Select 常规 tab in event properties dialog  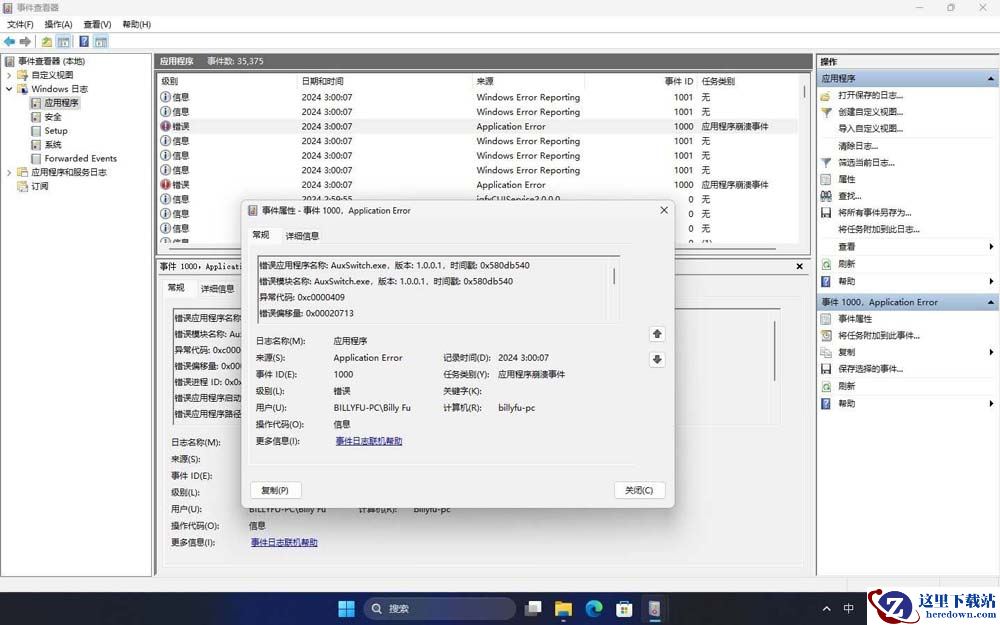click(261, 235)
